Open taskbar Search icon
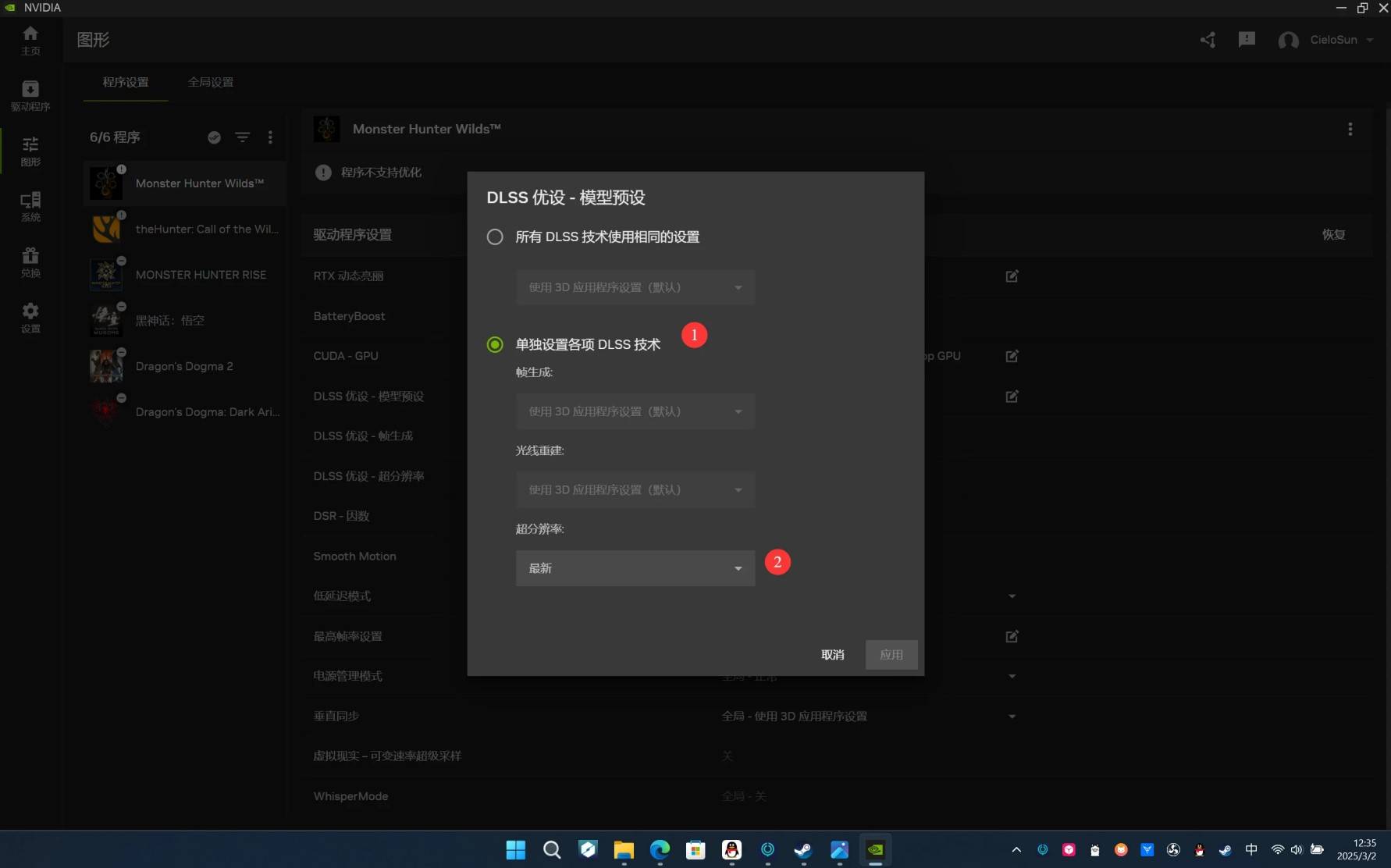The height and width of the screenshot is (868, 1391). [x=552, y=850]
